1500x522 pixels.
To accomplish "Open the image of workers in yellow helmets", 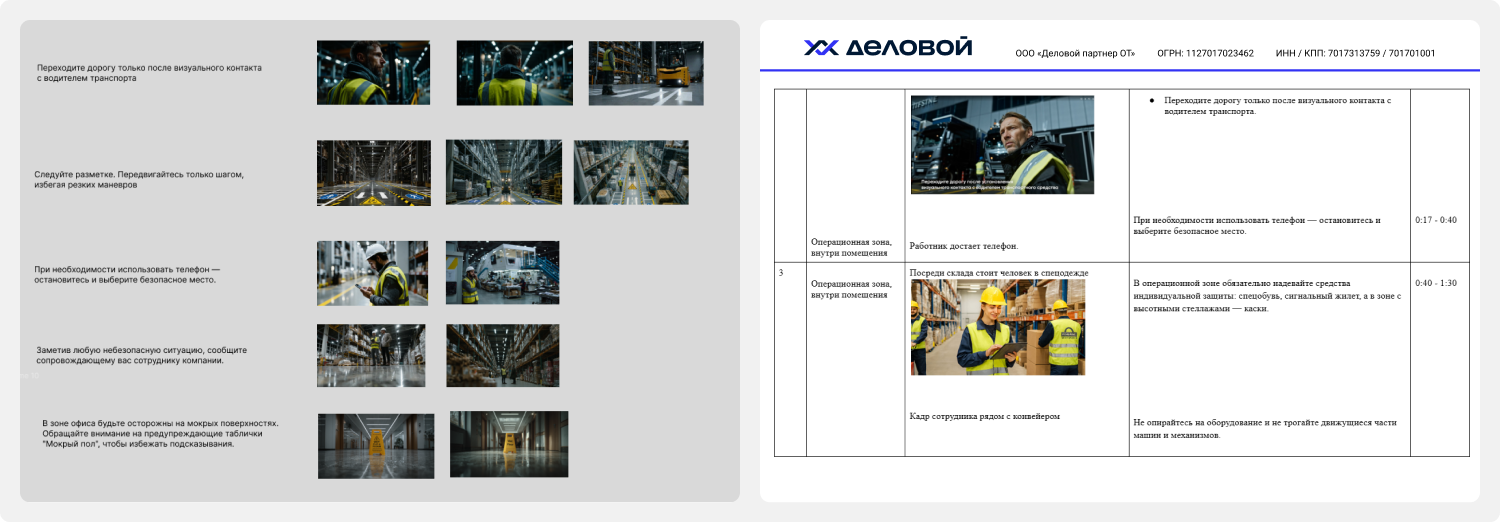I will coord(998,327).
